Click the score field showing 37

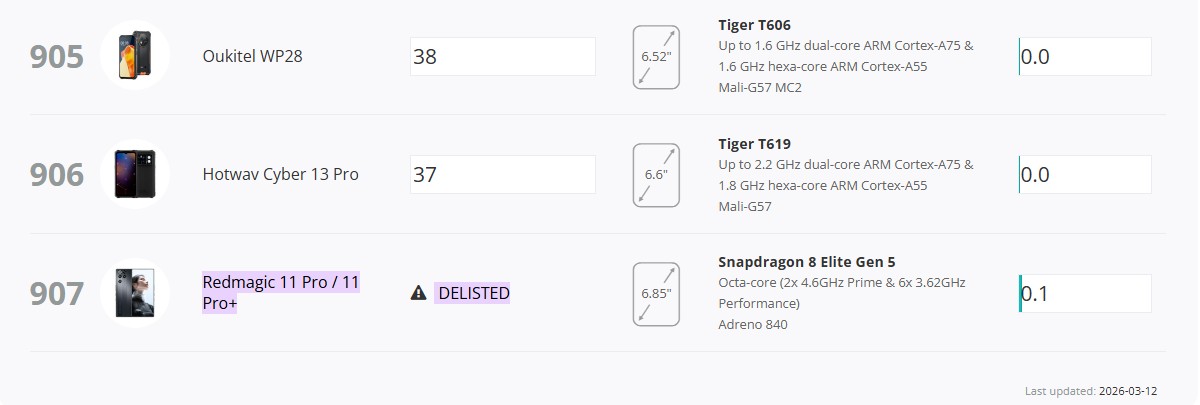coord(502,175)
